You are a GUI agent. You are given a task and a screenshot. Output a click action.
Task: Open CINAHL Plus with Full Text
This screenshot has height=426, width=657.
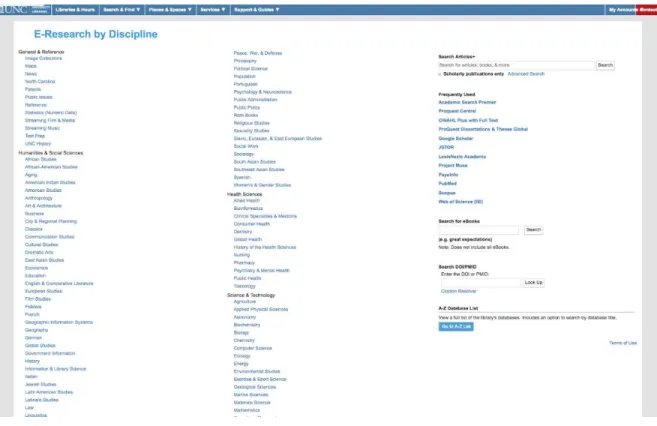click(468, 120)
